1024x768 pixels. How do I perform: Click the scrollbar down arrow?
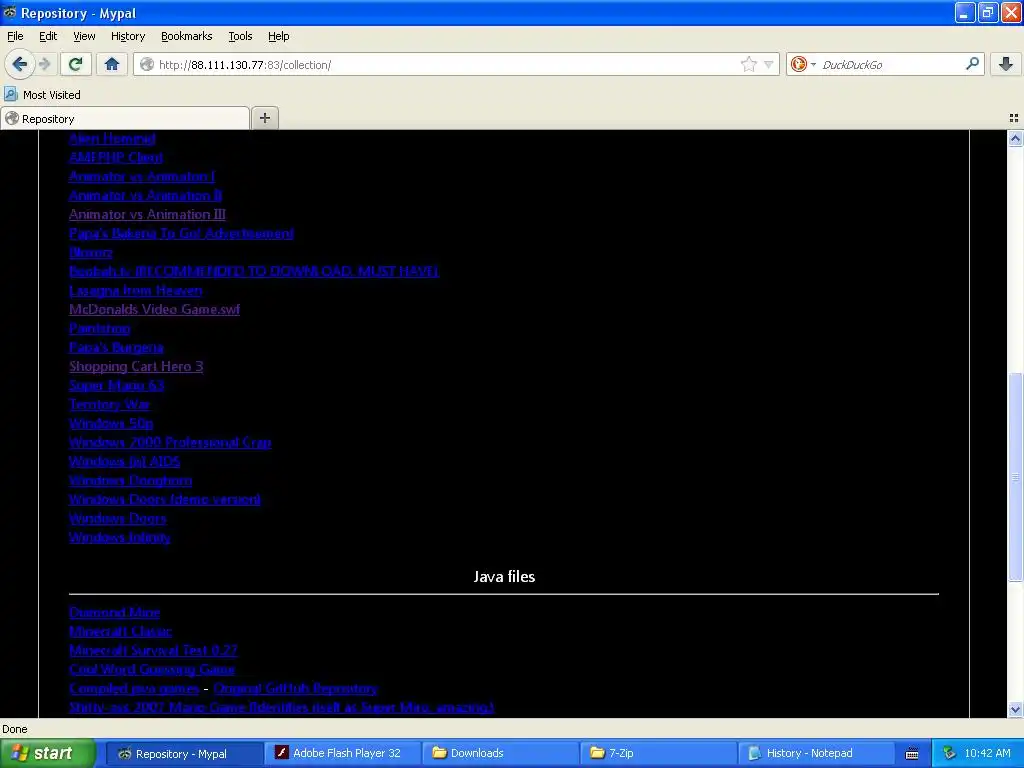pos(1015,709)
